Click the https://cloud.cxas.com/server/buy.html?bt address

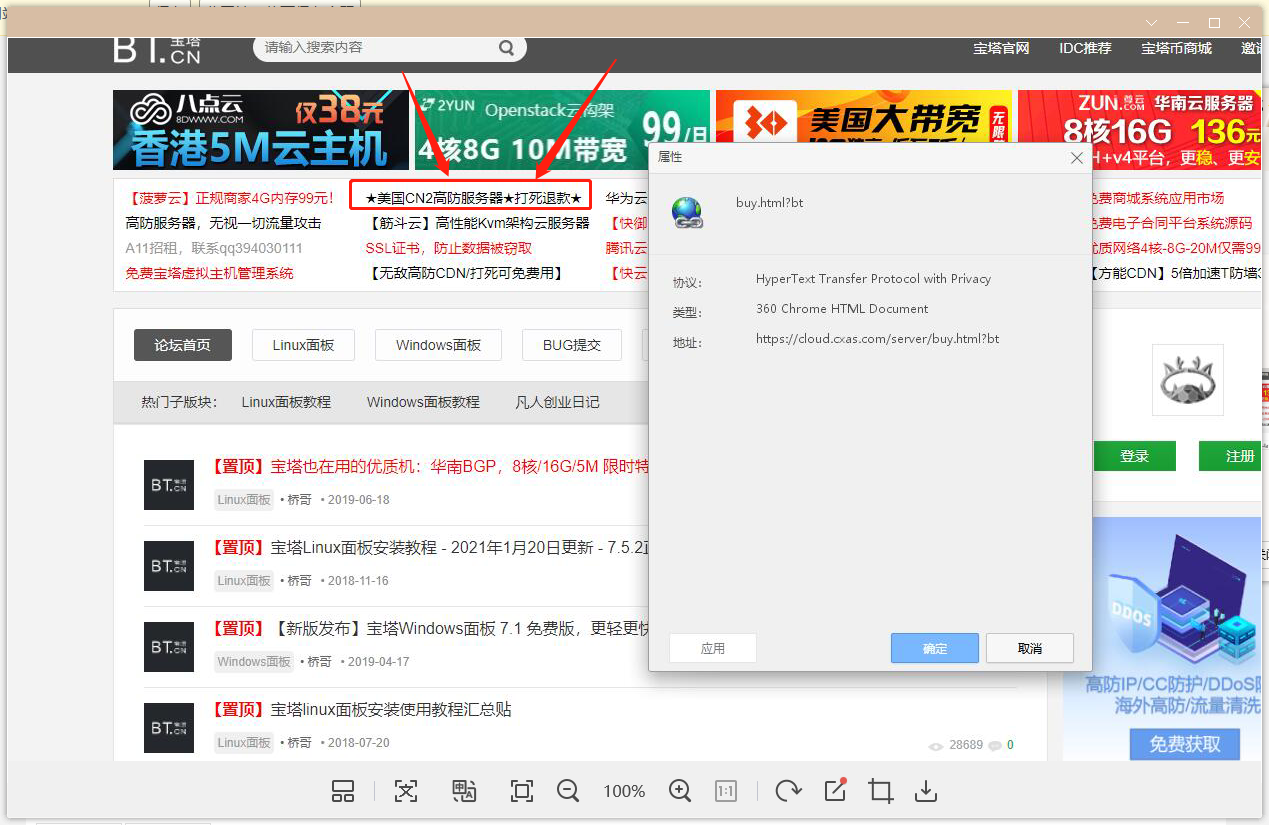pyautogui.click(x=878, y=339)
